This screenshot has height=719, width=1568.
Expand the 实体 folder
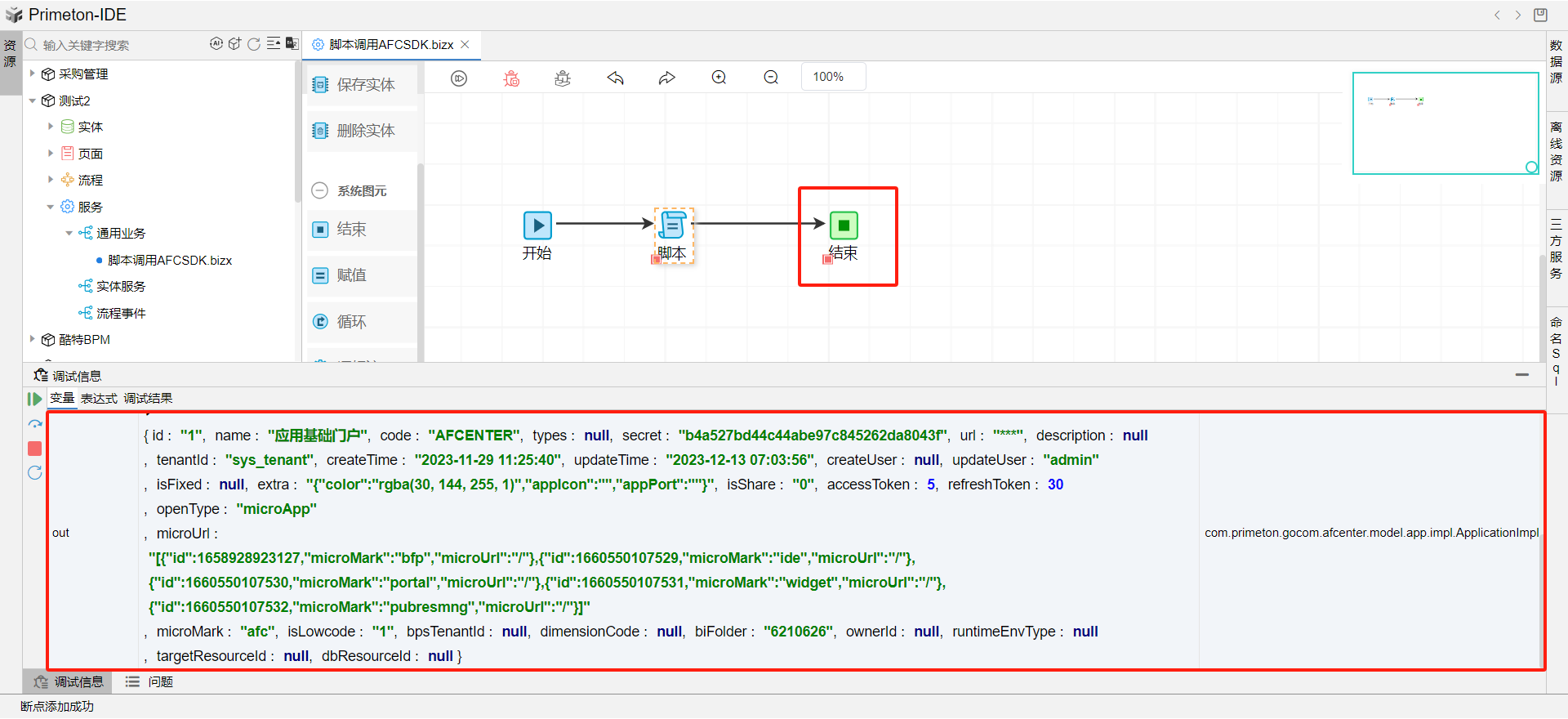(51, 127)
